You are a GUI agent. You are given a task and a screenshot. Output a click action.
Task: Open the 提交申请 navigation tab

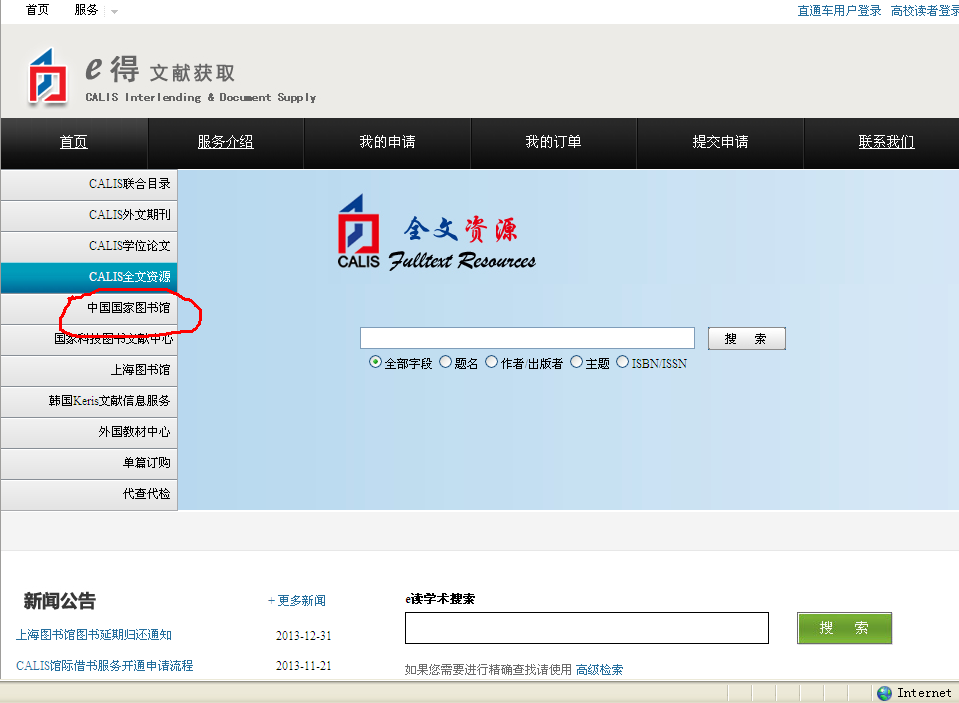pos(720,143)
